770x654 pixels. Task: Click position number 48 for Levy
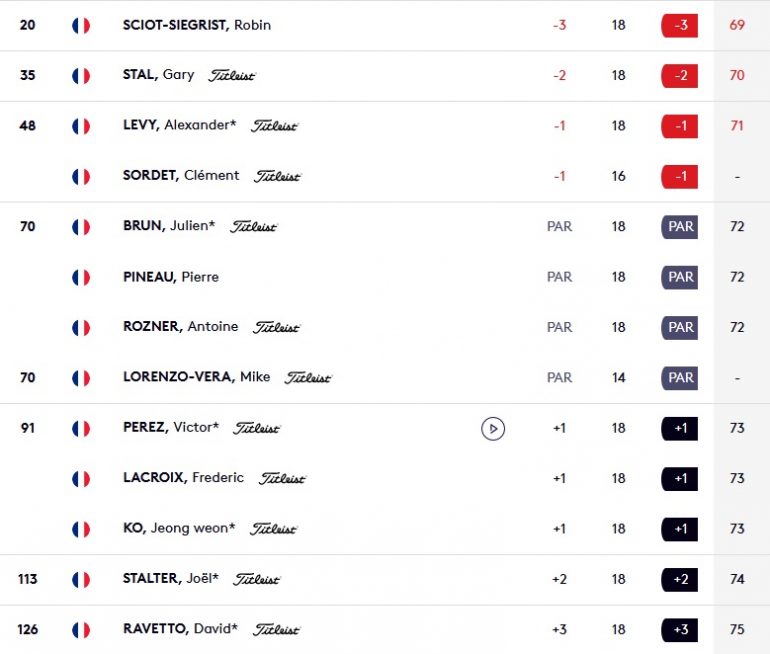click(28, 126)
